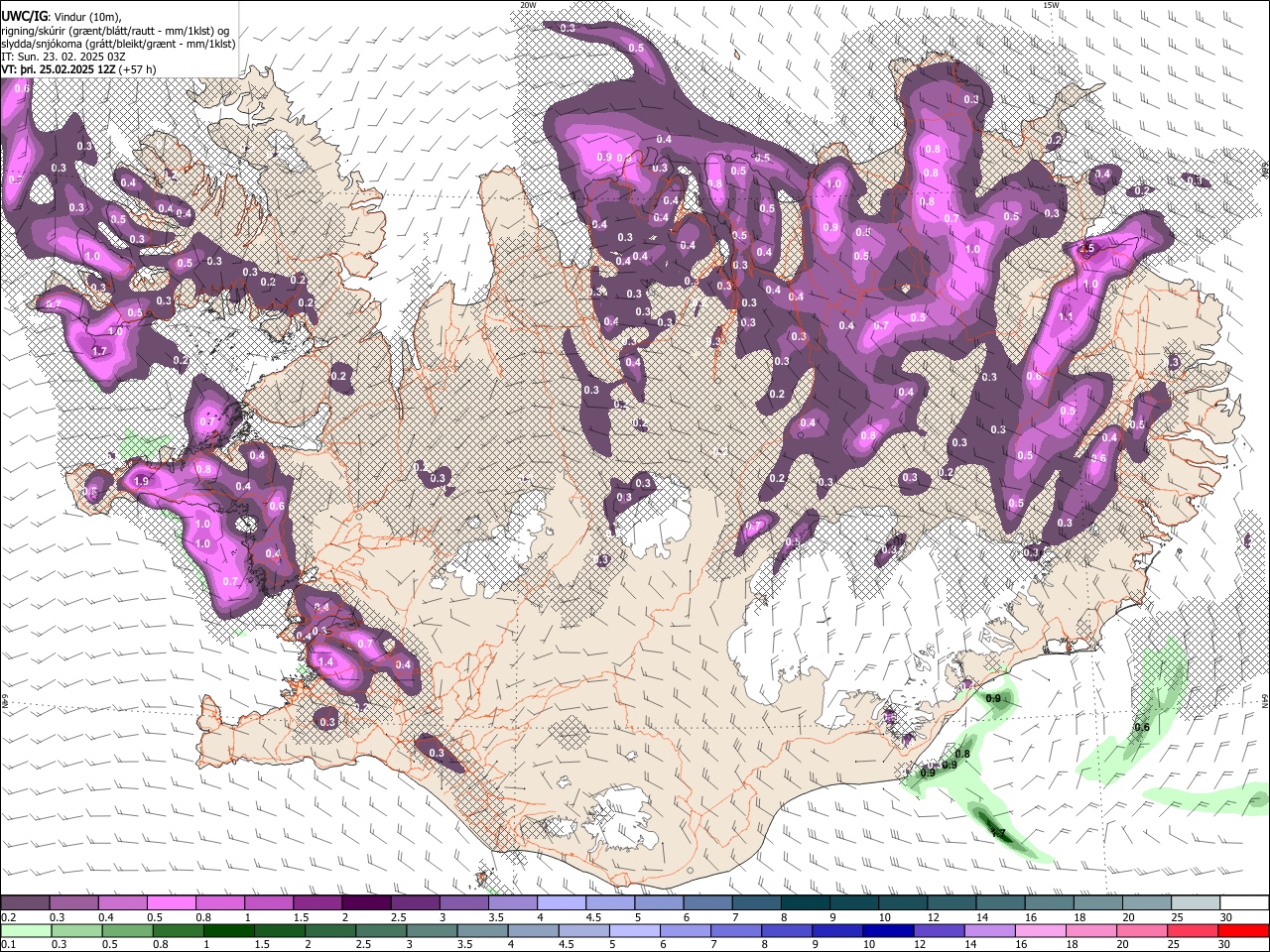The width and height of the screenshot is (1270, 952).
Task: Click the 1.4 precipitation value on the map
Action: [x=326, y=661]
